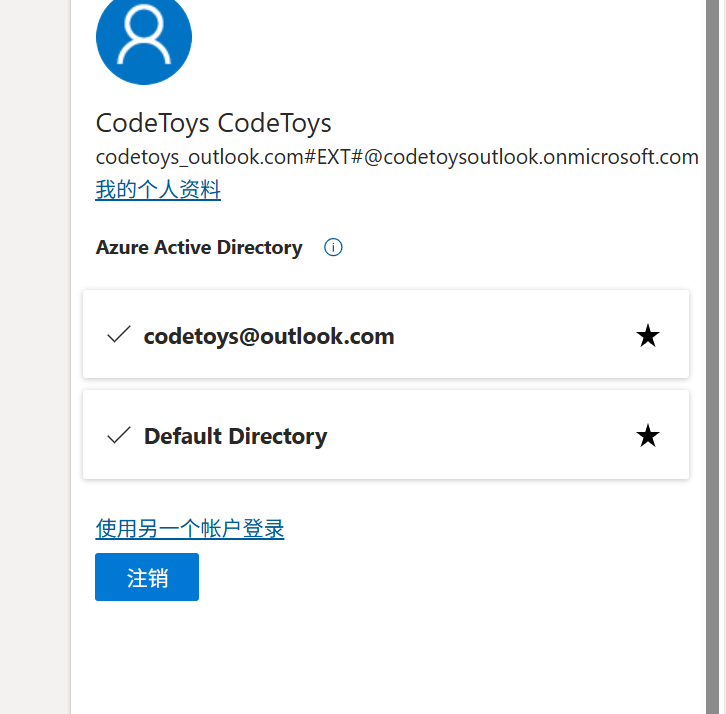Click the CodeToys CodeToys account name

pyautogui.click(x=213, y=124)
